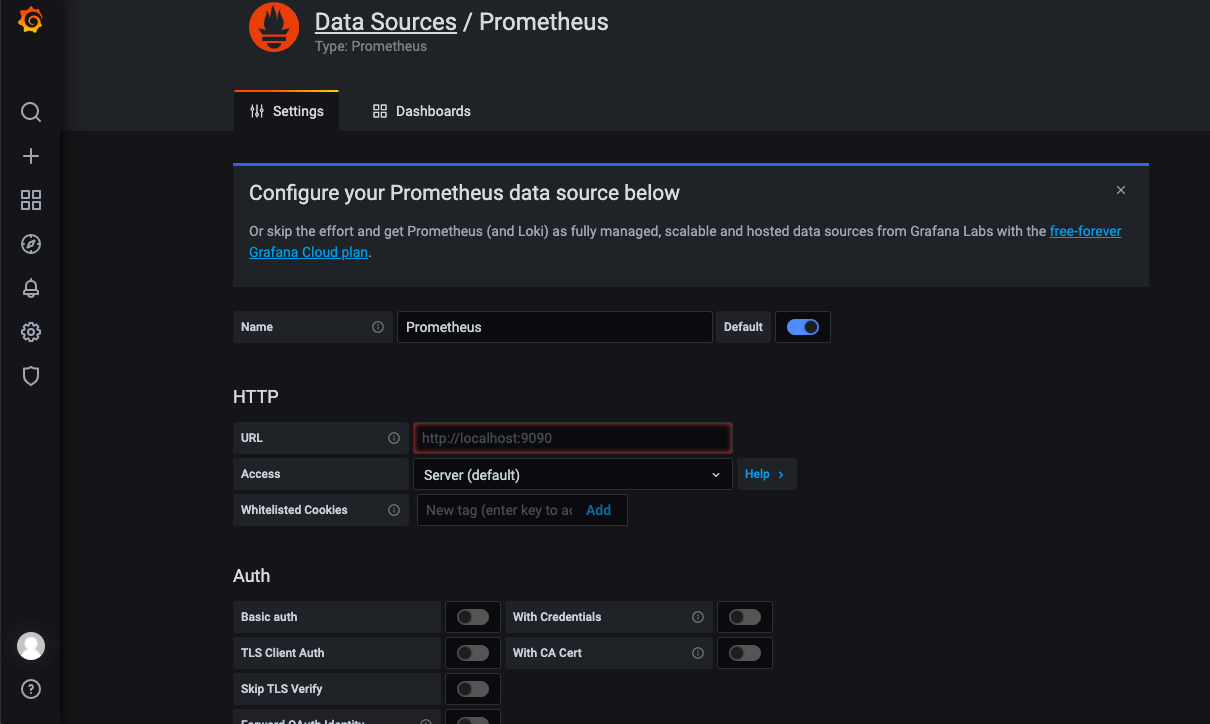Click the Auth section heading
Screen dimensions: 1210x724
pos(252,576)
